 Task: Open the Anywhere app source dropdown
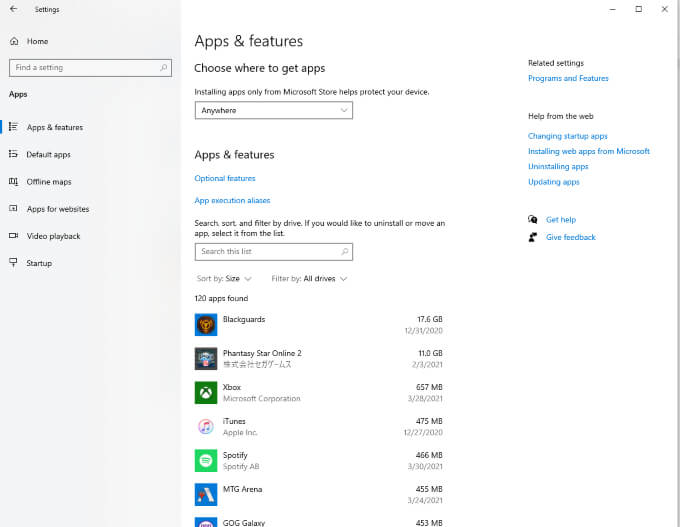click(x=274, y=110)
